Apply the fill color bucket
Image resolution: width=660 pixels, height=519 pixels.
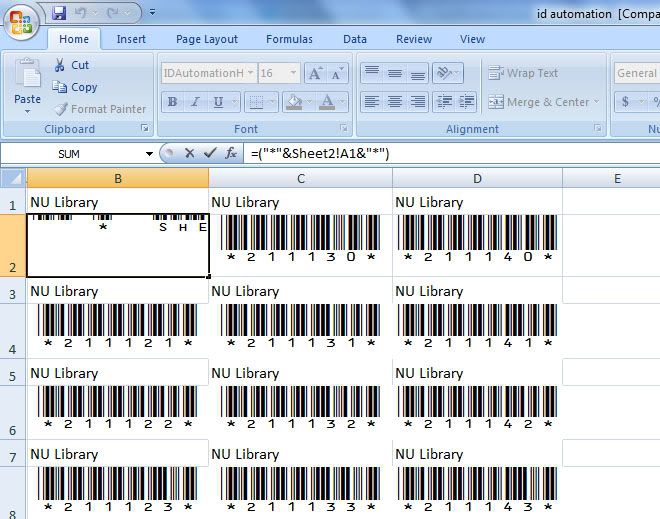click(294, 102)
